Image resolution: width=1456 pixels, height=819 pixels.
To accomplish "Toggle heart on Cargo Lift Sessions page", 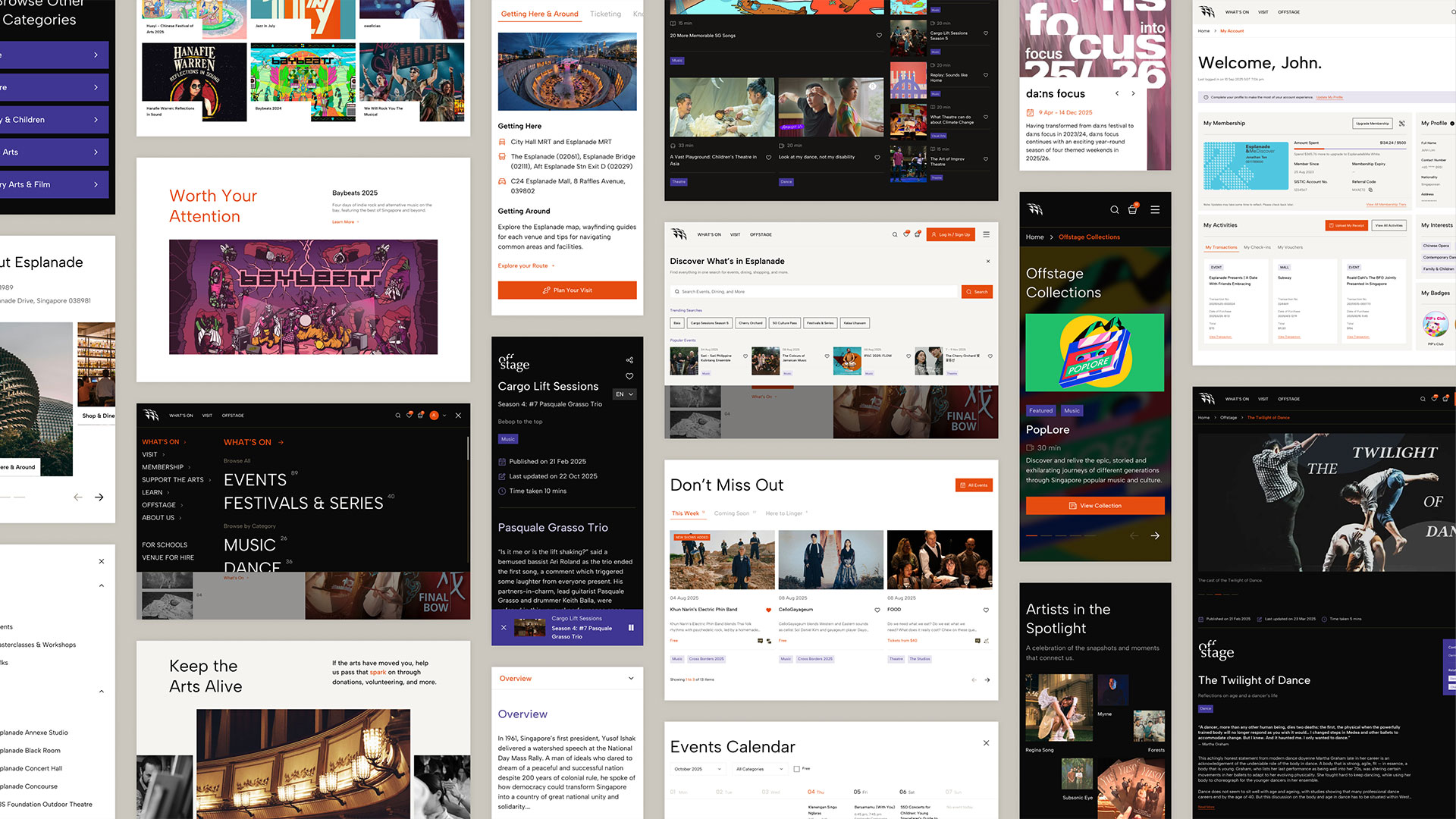I will coord(629,376).
